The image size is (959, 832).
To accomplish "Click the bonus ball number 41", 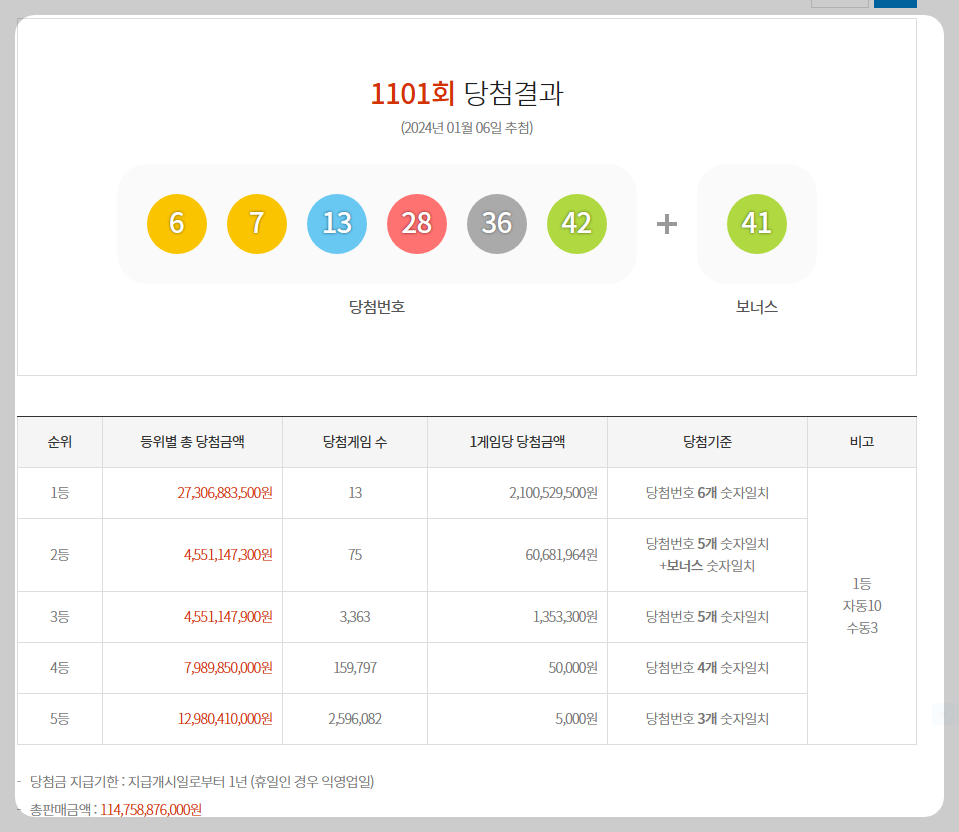I will [757, 224].
